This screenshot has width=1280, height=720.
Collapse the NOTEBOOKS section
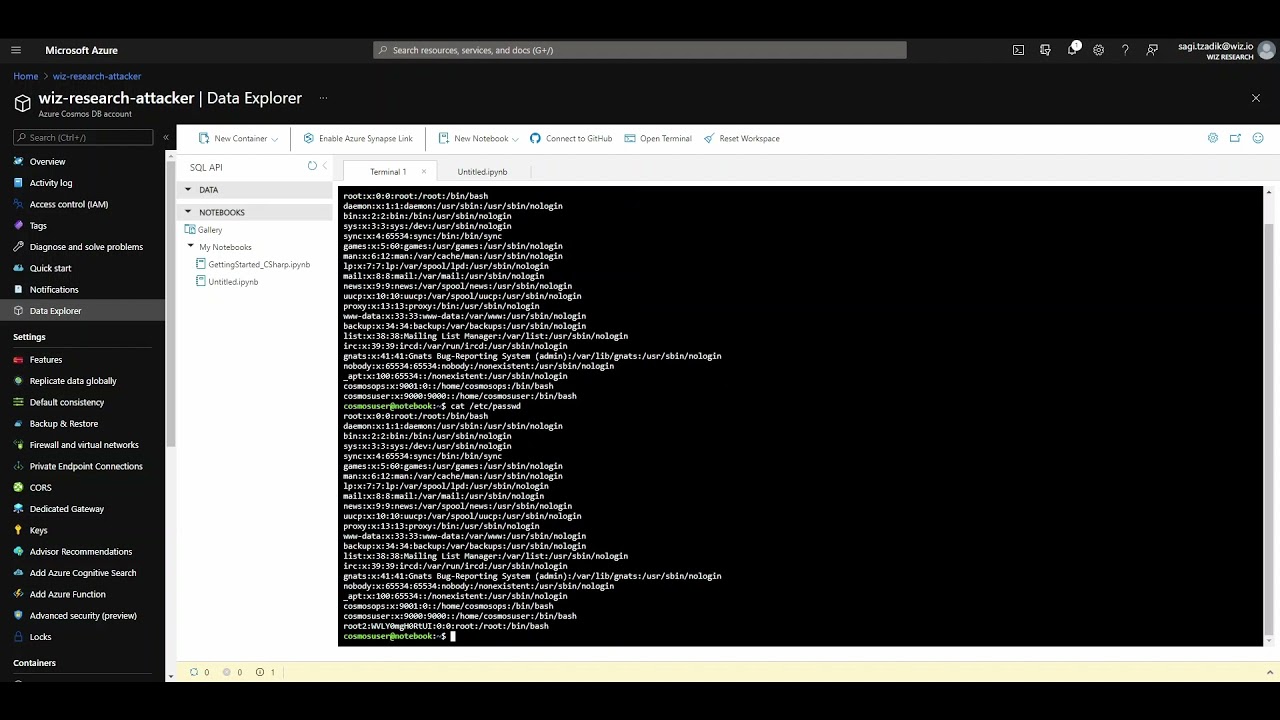pyautogui.click(x=187, y=212)
